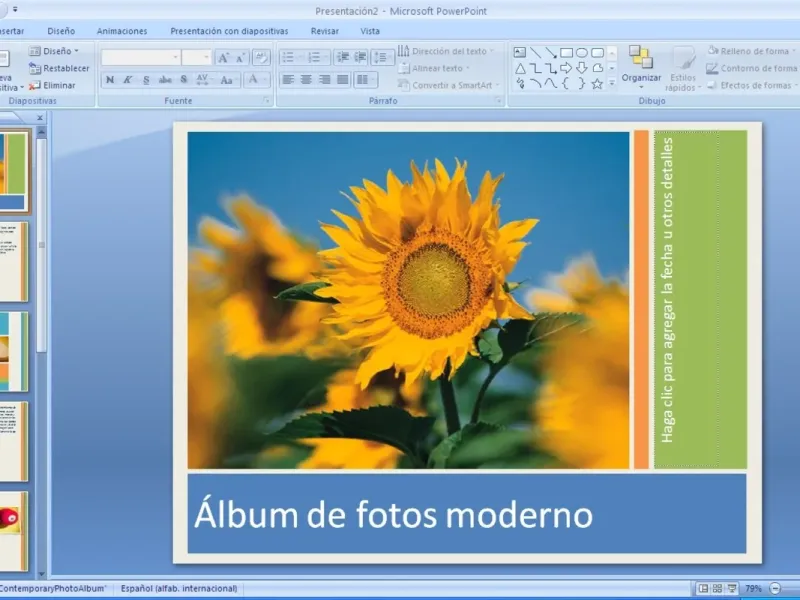Image resolution: width=800 pixels, height=600 pixels.
Task: Select the Álbum de fotos moderno title
Action: (393, 514)
